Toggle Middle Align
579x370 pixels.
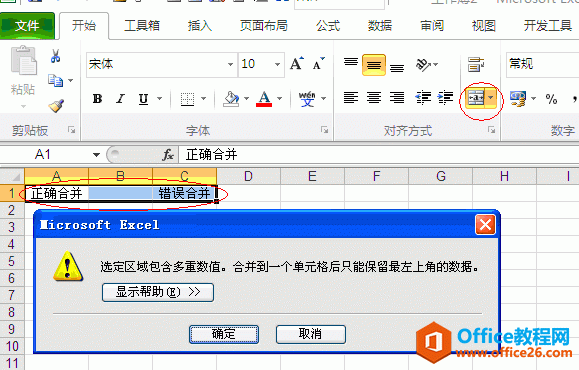click(374, 65)
